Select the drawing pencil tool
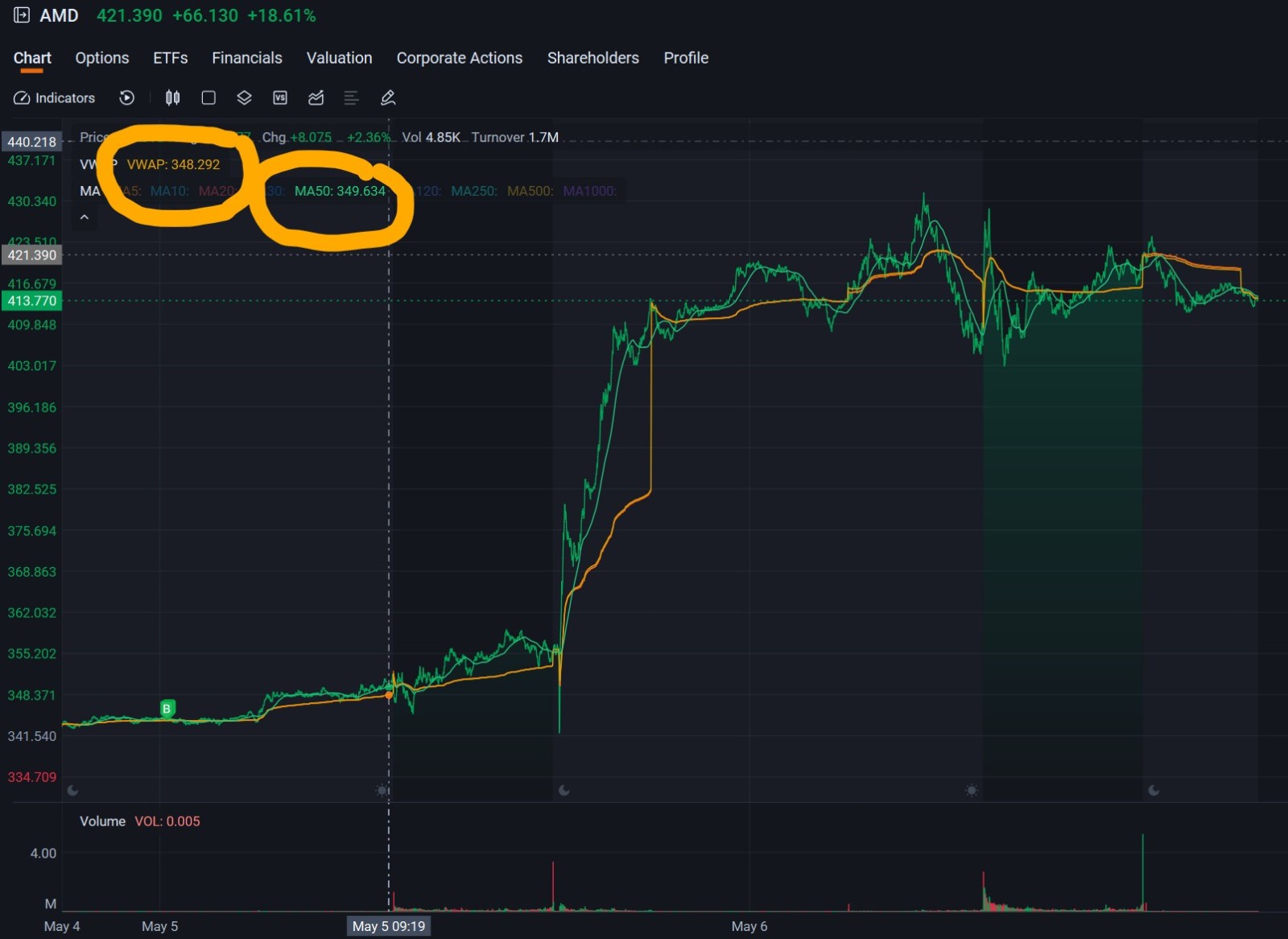 388,97
